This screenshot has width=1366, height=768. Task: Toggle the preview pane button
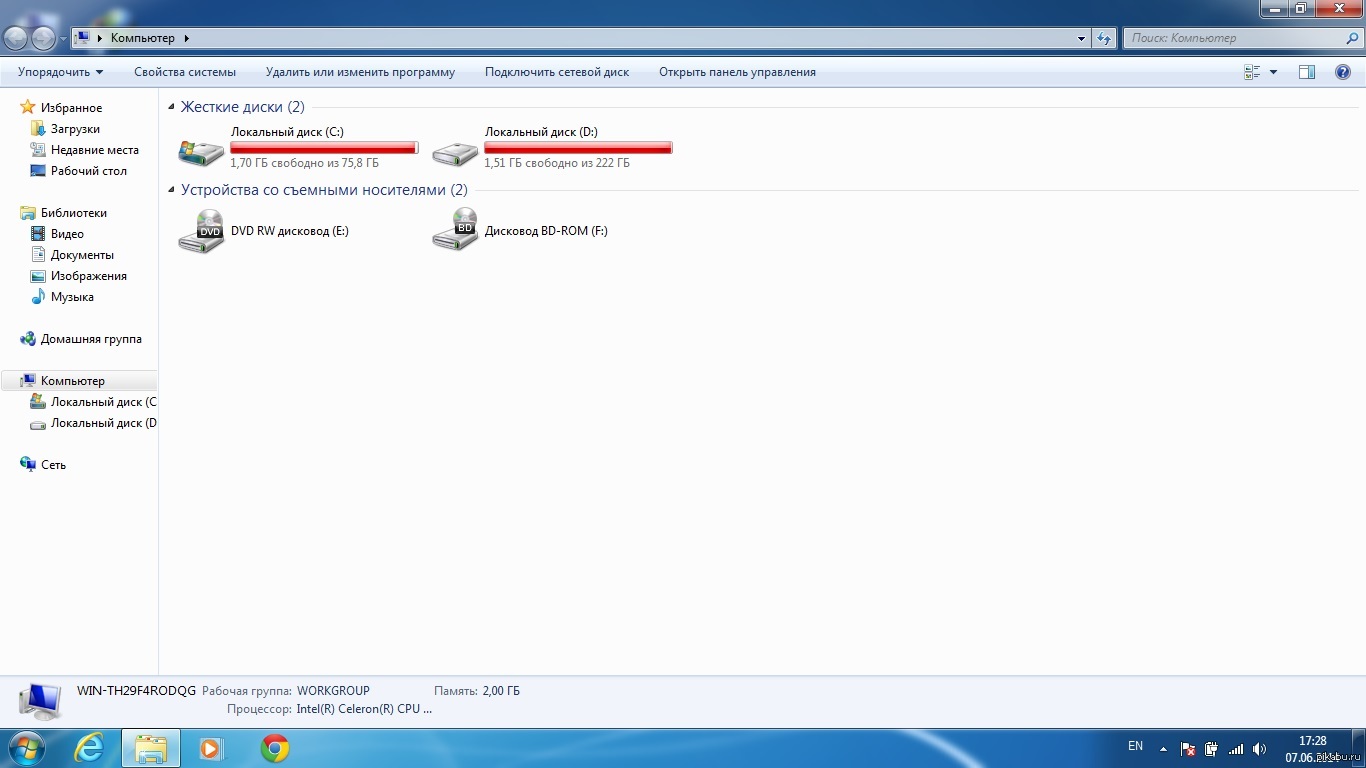(x=1306, y=72)
